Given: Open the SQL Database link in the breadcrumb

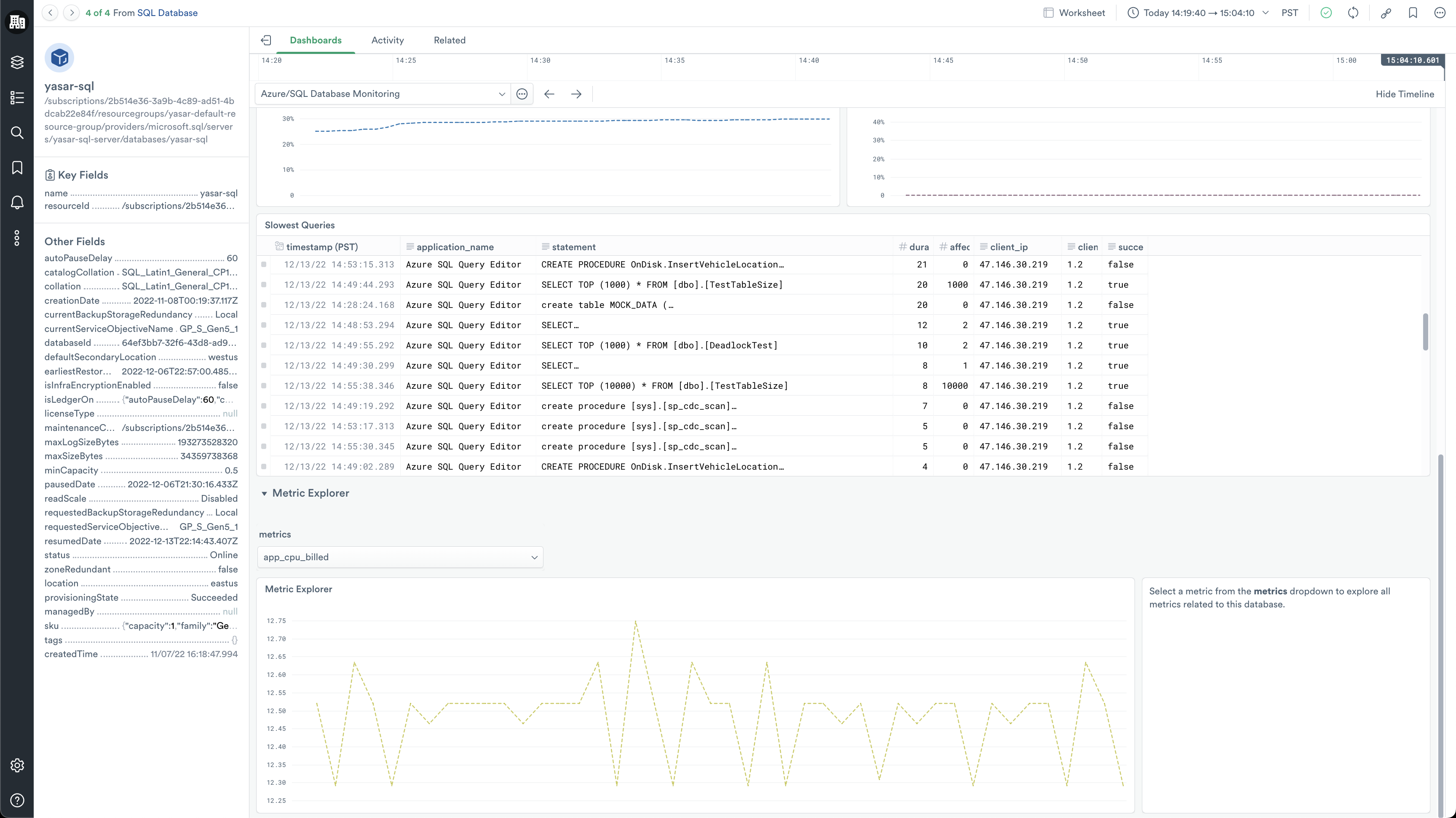Looking at the screenshot, I should [x=167, y=13].
